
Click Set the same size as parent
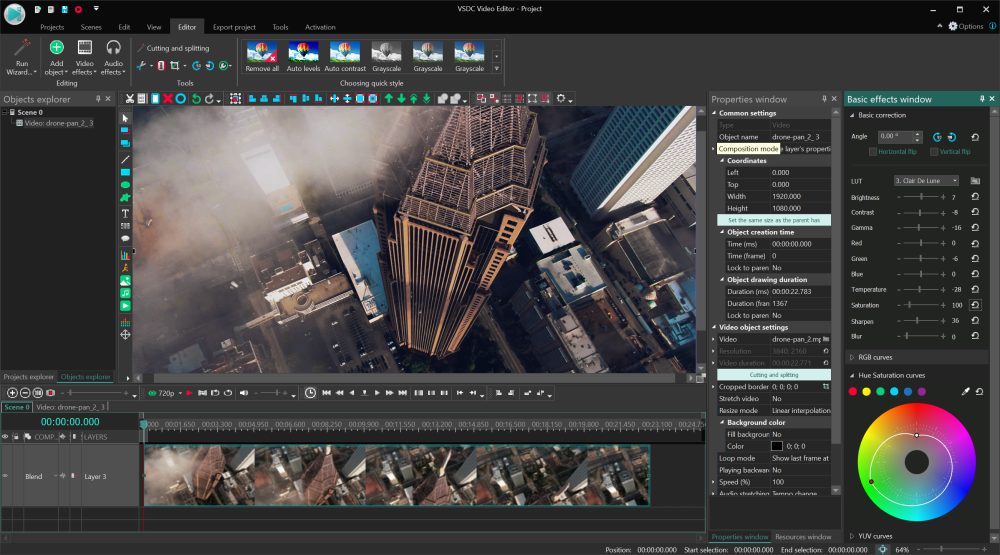(x=773, y=220)
